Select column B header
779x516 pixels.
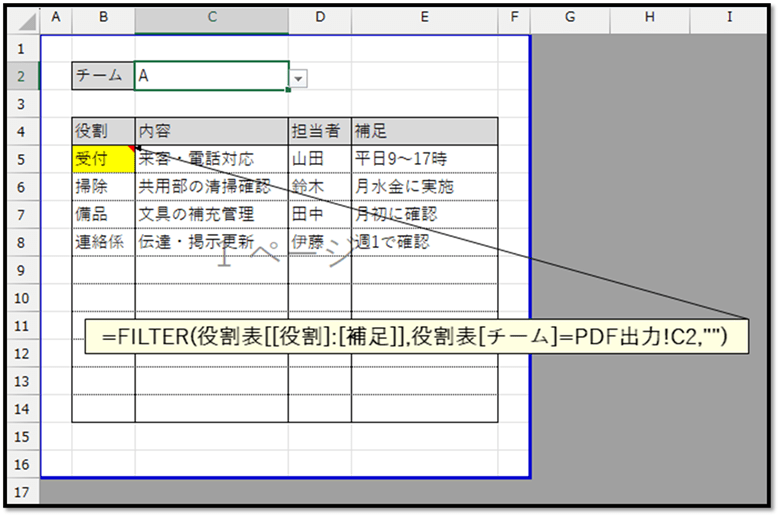(102, 18)
